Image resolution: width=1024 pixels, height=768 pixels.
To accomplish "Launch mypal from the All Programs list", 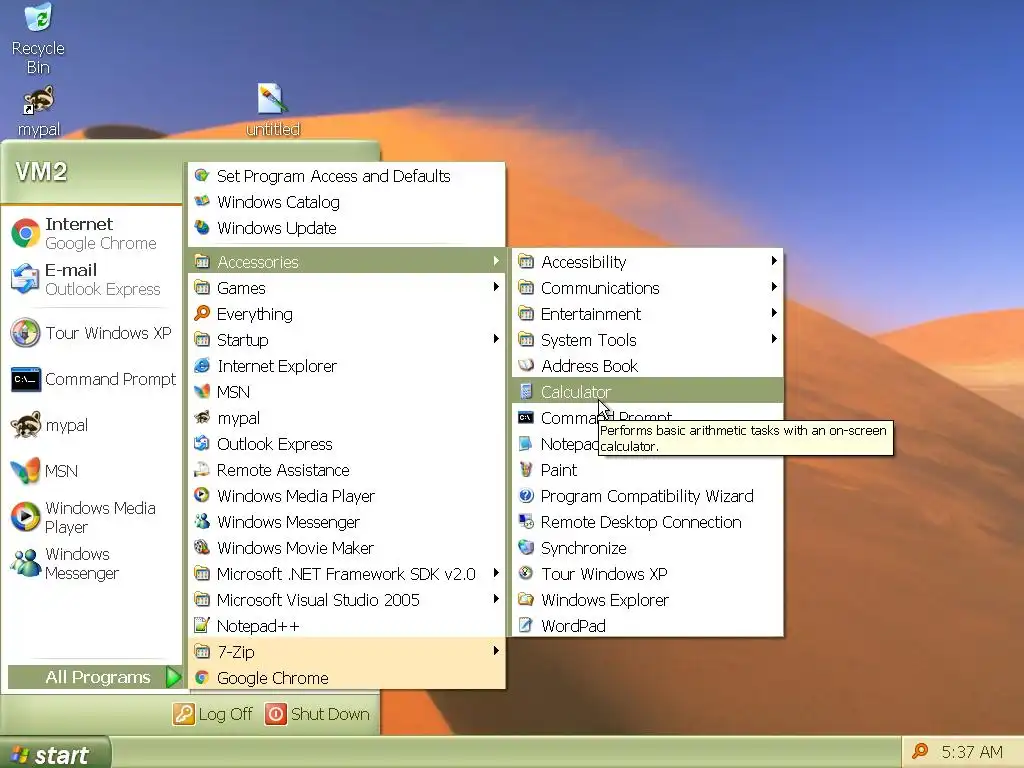I will click(x=347, y=418).
